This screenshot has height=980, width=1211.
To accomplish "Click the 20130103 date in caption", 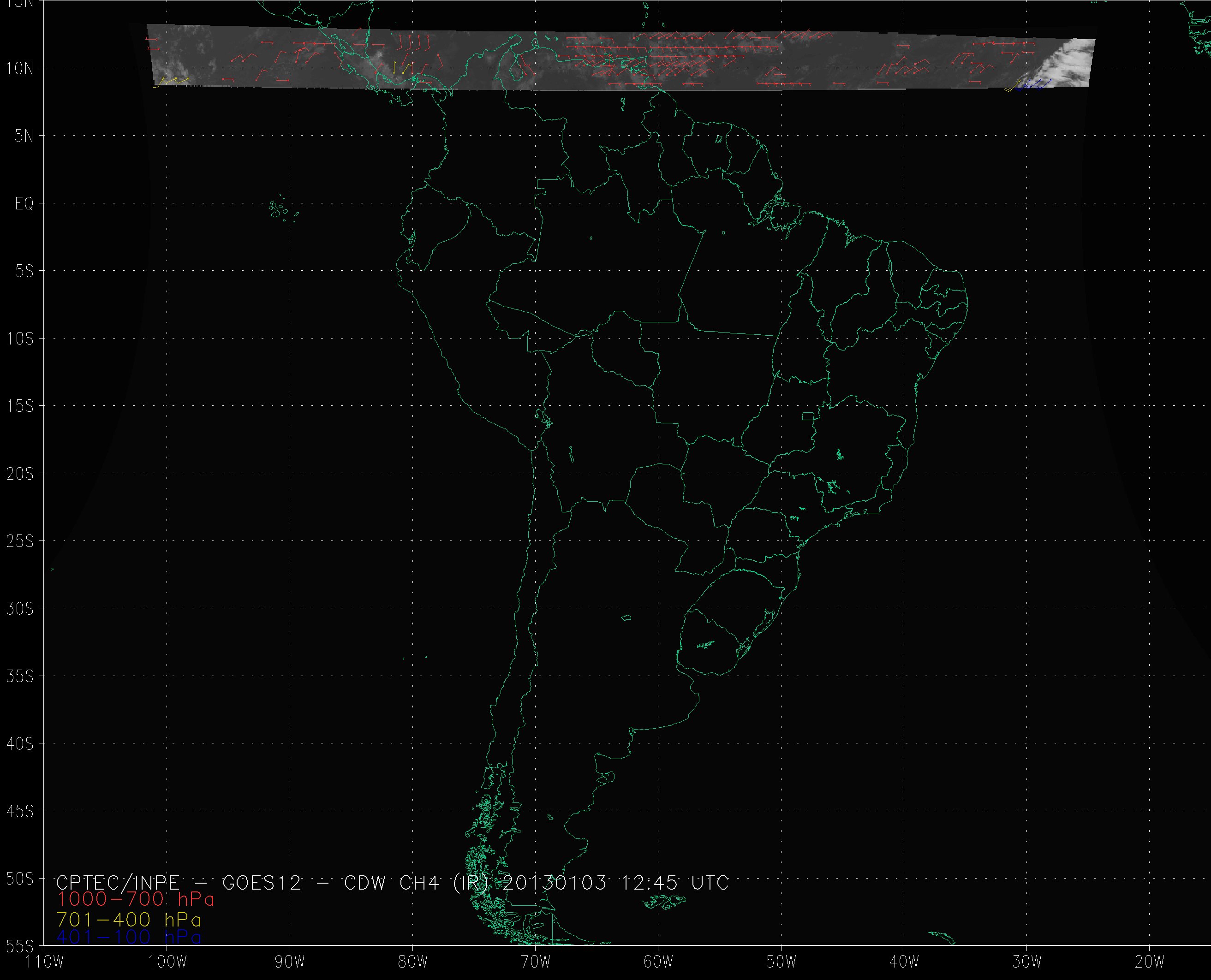I will tap(554, 882).
